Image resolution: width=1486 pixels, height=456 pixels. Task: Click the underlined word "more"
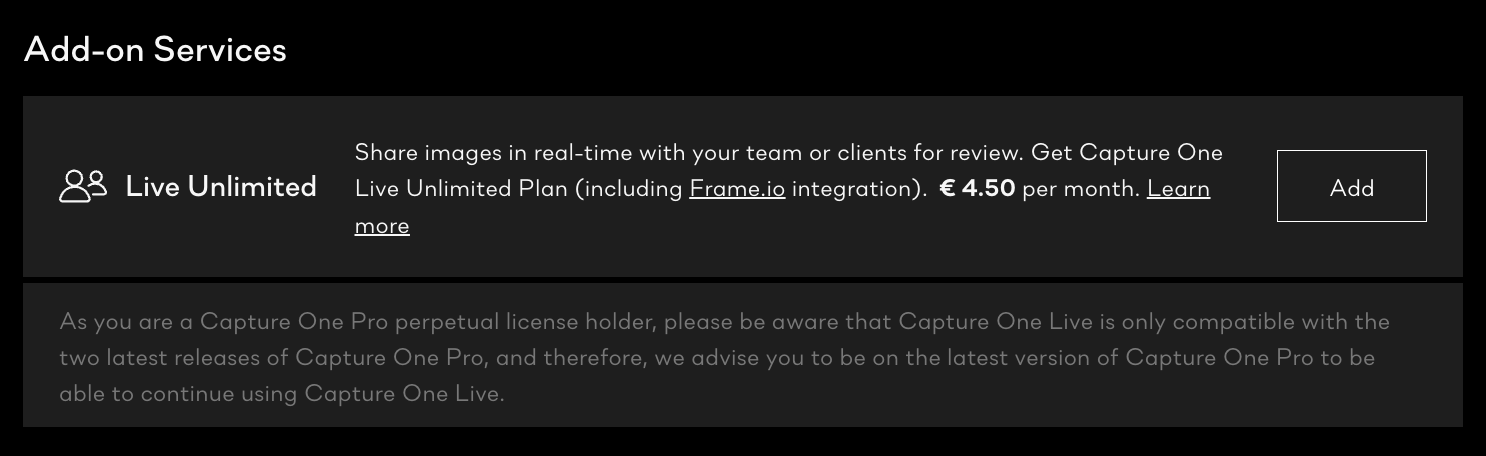coord(382,226)
